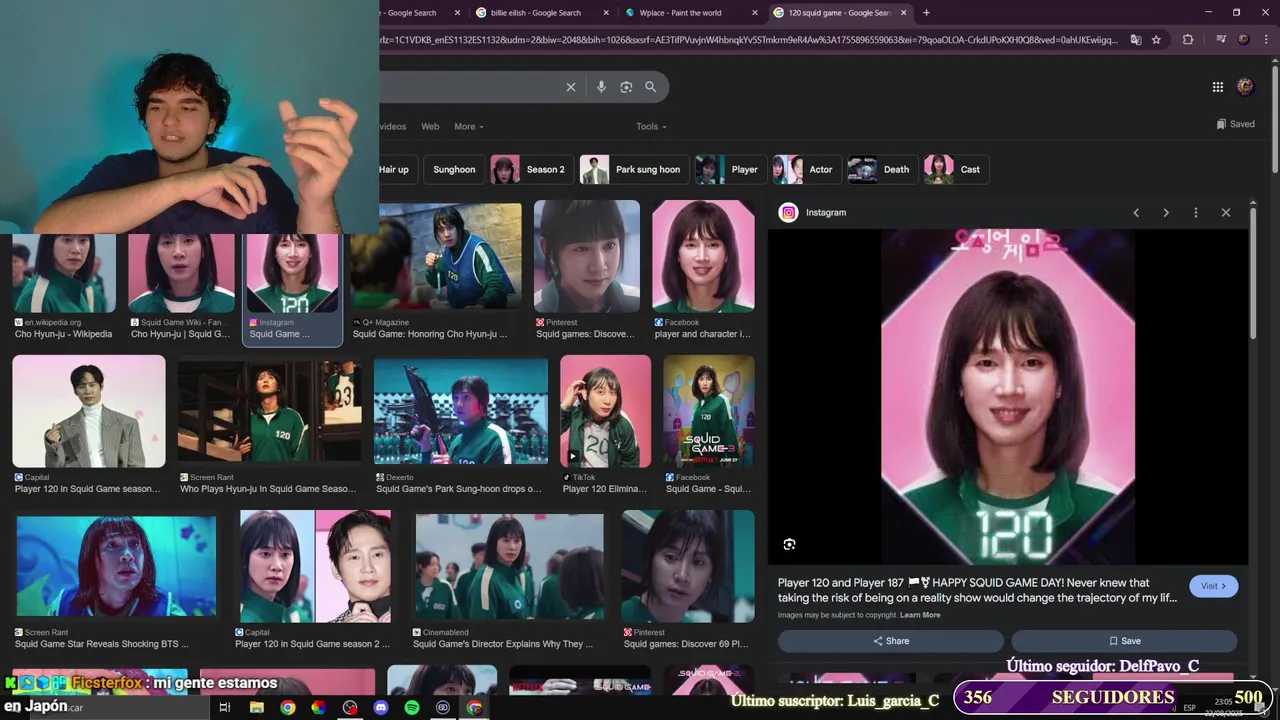Filter images by Sunghoon chip
This screenshot has height=720, width=1280.
click(454, 170)
